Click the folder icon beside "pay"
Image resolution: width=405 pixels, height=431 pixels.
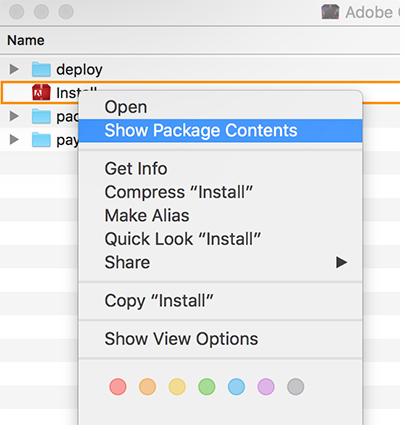[41, 140]
